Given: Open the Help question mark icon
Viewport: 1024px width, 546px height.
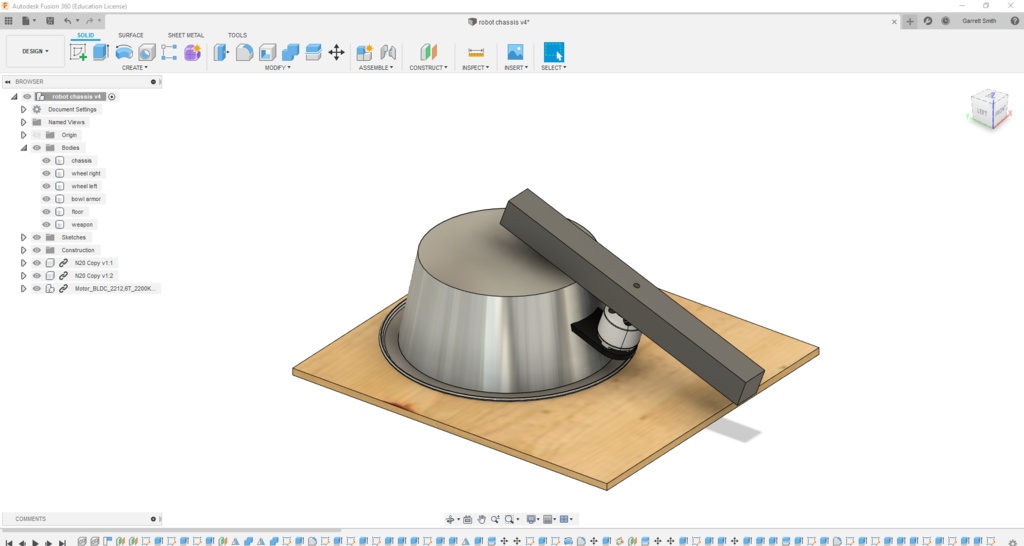Looking at the screenshot, I should [x=1015, y=21].
